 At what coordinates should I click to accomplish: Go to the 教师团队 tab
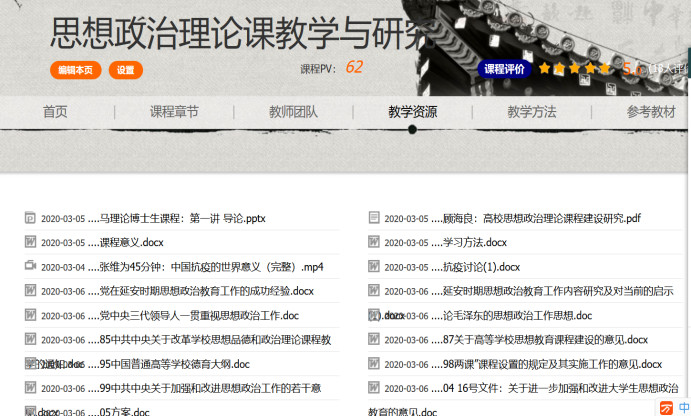[x=293, y=112]
